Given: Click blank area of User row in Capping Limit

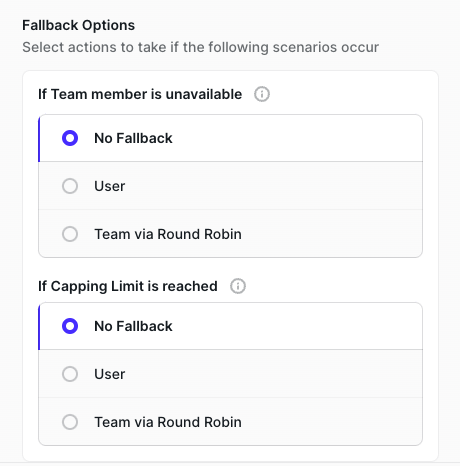Looking at the screenshot, I should 273,374.
